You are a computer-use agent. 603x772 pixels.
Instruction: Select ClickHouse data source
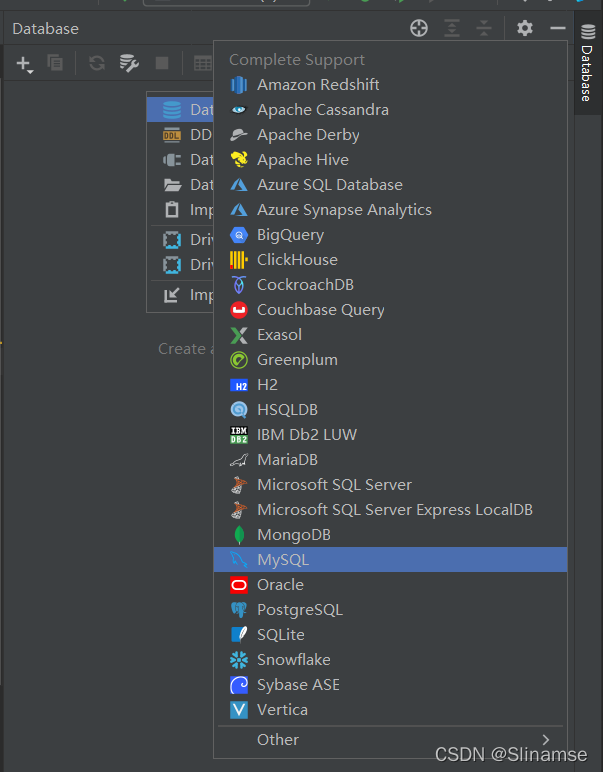[x=390, y=260]
